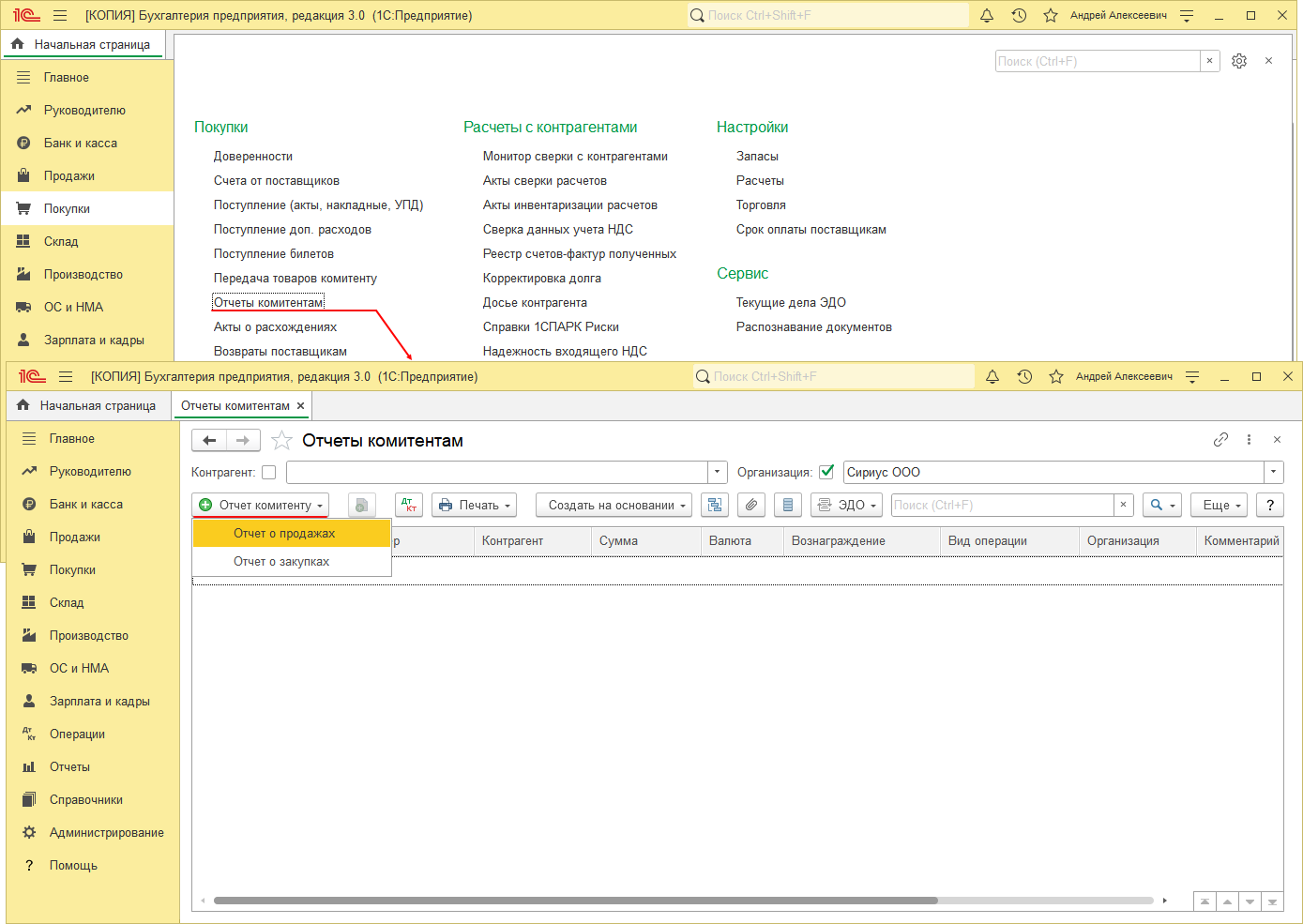
Task: Jump to last row scroll button
Action: [x=1272, y=901]
